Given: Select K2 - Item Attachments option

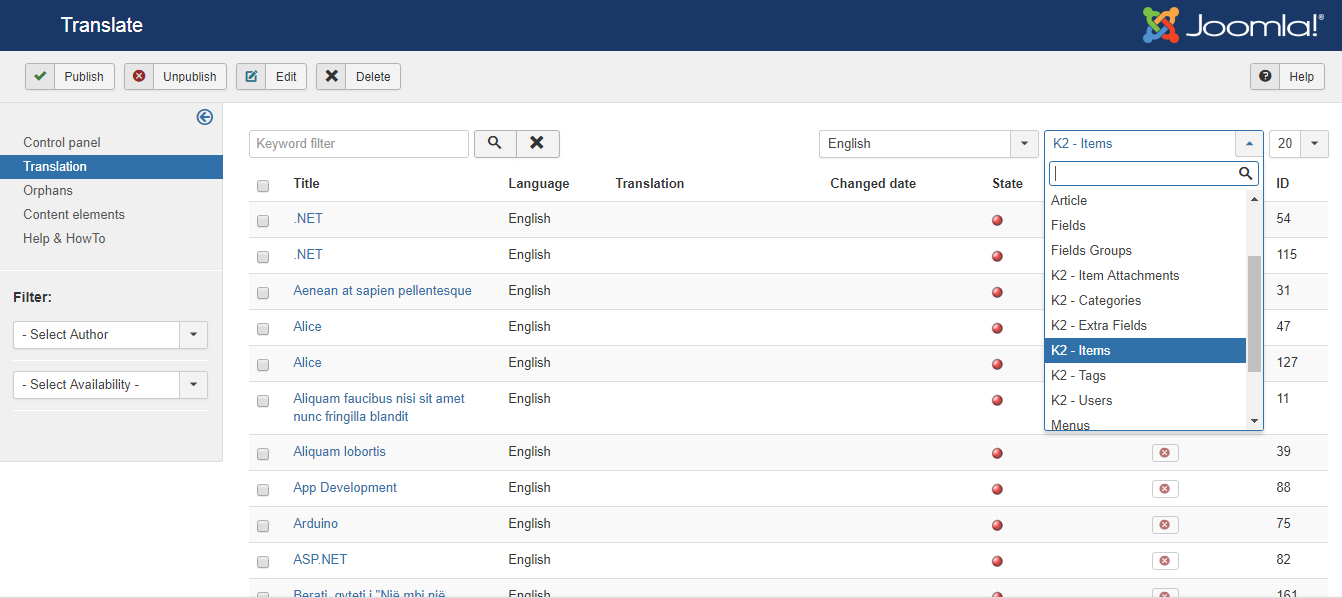Looking at the screenshot, I should (1146, 275).
